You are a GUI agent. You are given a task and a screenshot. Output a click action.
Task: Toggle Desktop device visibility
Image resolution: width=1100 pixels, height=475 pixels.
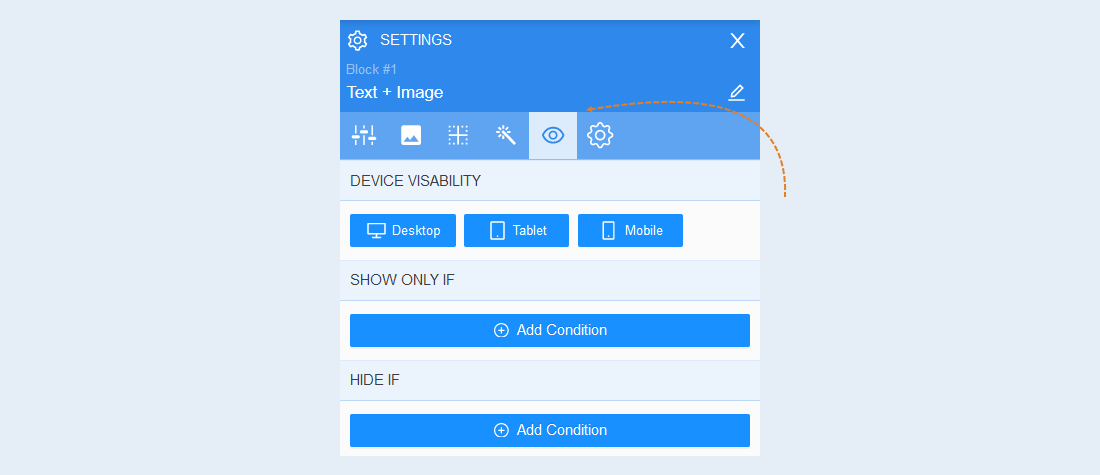[x=403, y=230]
